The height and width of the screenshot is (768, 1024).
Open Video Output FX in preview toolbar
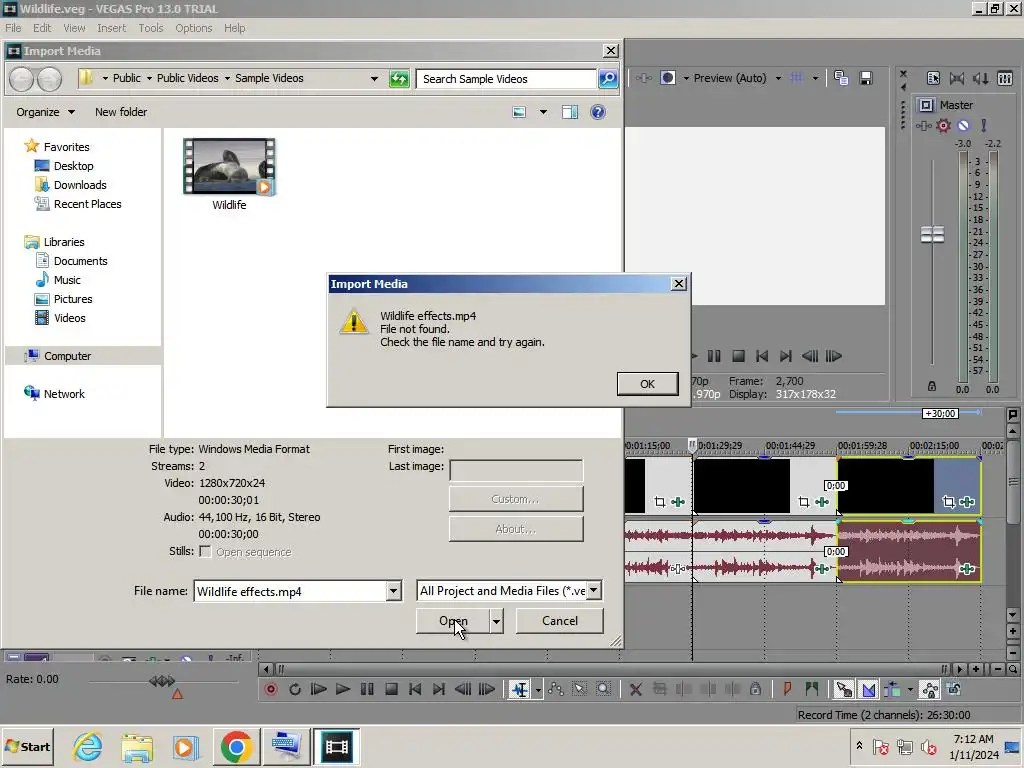[x=644, y=78]
